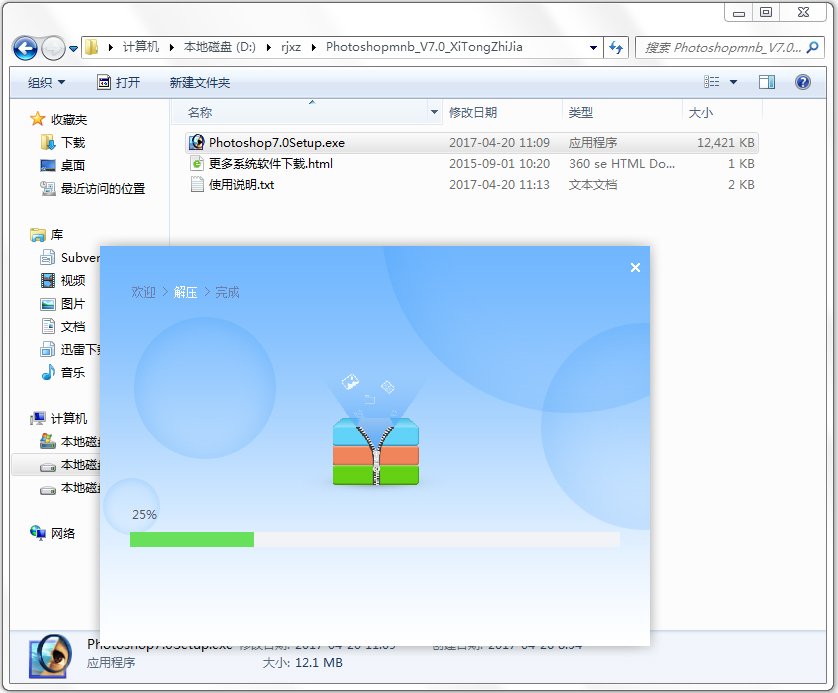Click the 360 browser HTML file icon
The image size is (838, 693).
pos(197,163)
